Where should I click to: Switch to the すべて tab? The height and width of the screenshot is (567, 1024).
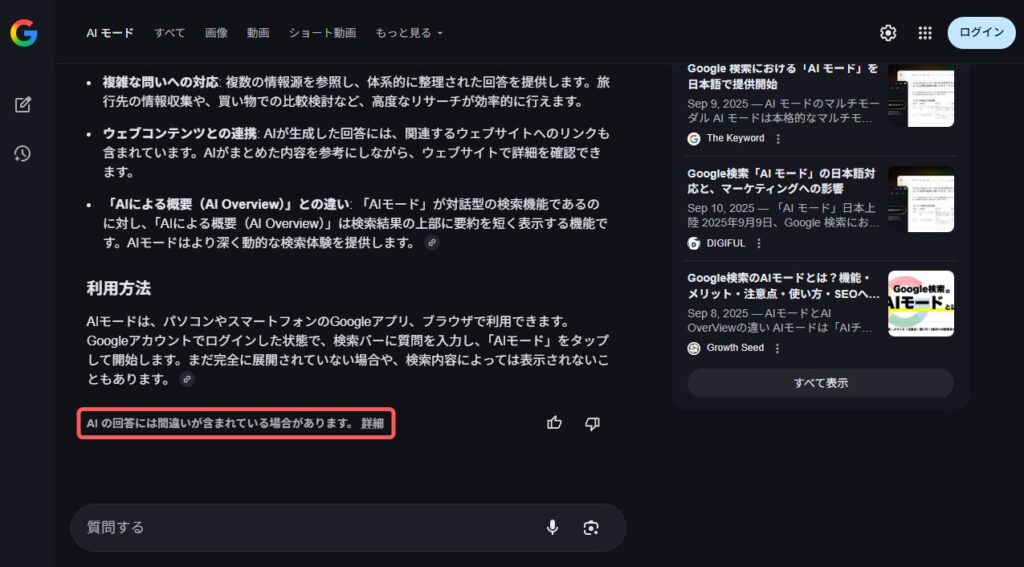[x=170, y=33]
